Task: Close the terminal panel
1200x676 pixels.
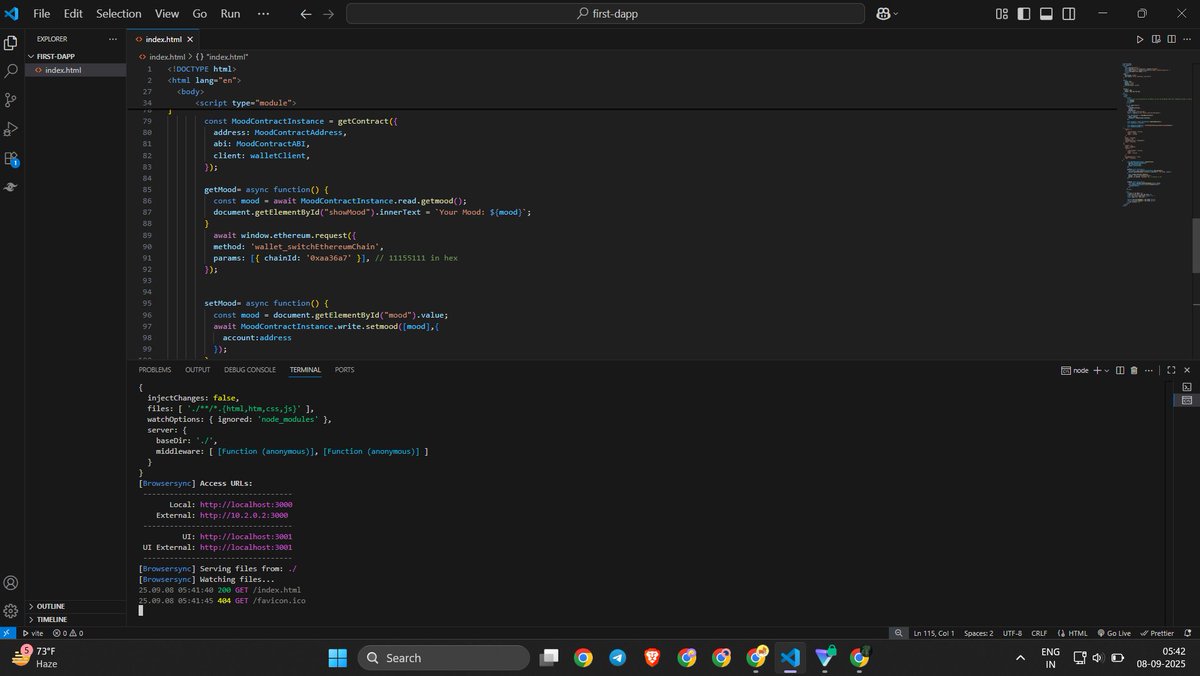Action: (x=1186, y=370)
